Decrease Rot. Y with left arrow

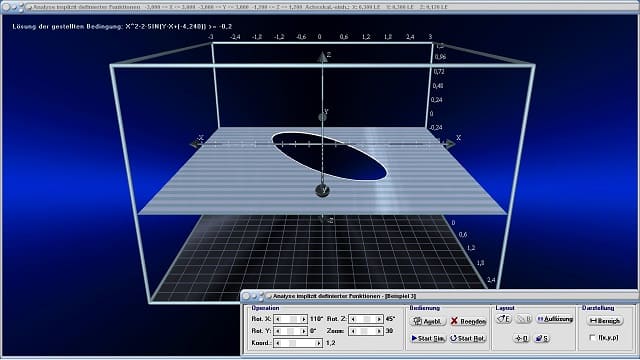(x=278, y=331)
